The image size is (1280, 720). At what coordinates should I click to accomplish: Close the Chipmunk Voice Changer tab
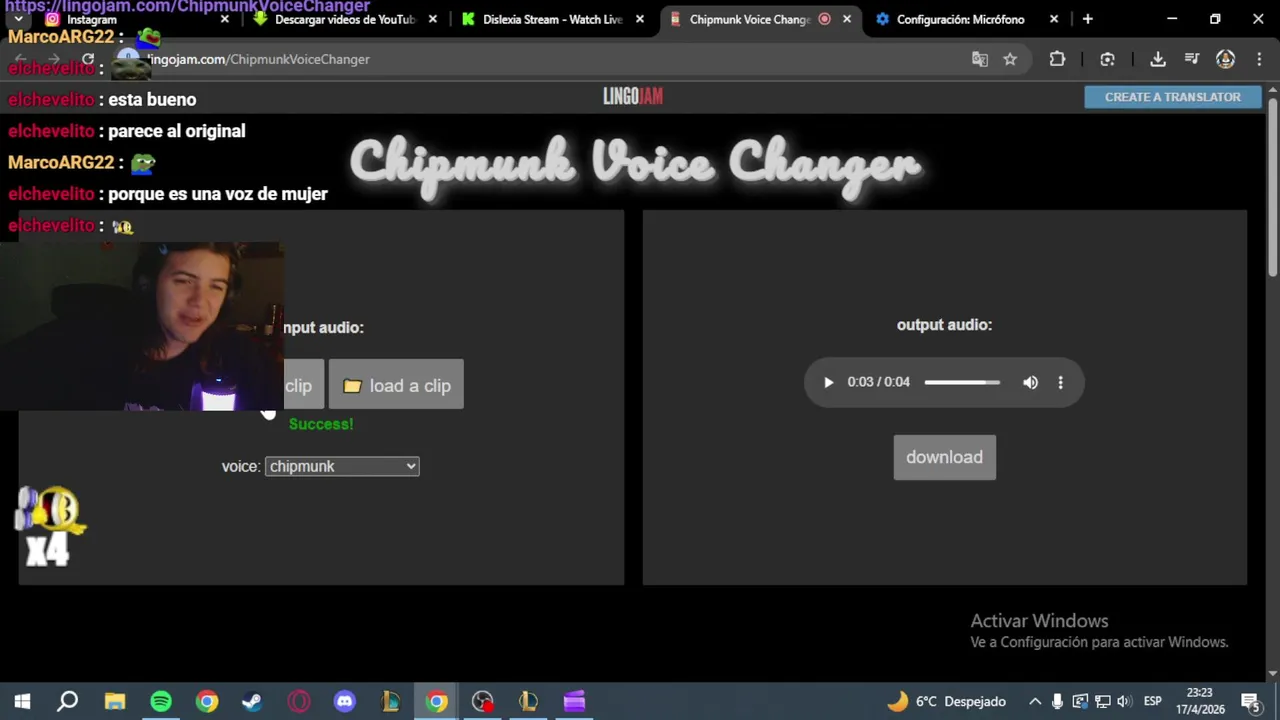click(847, 19)
